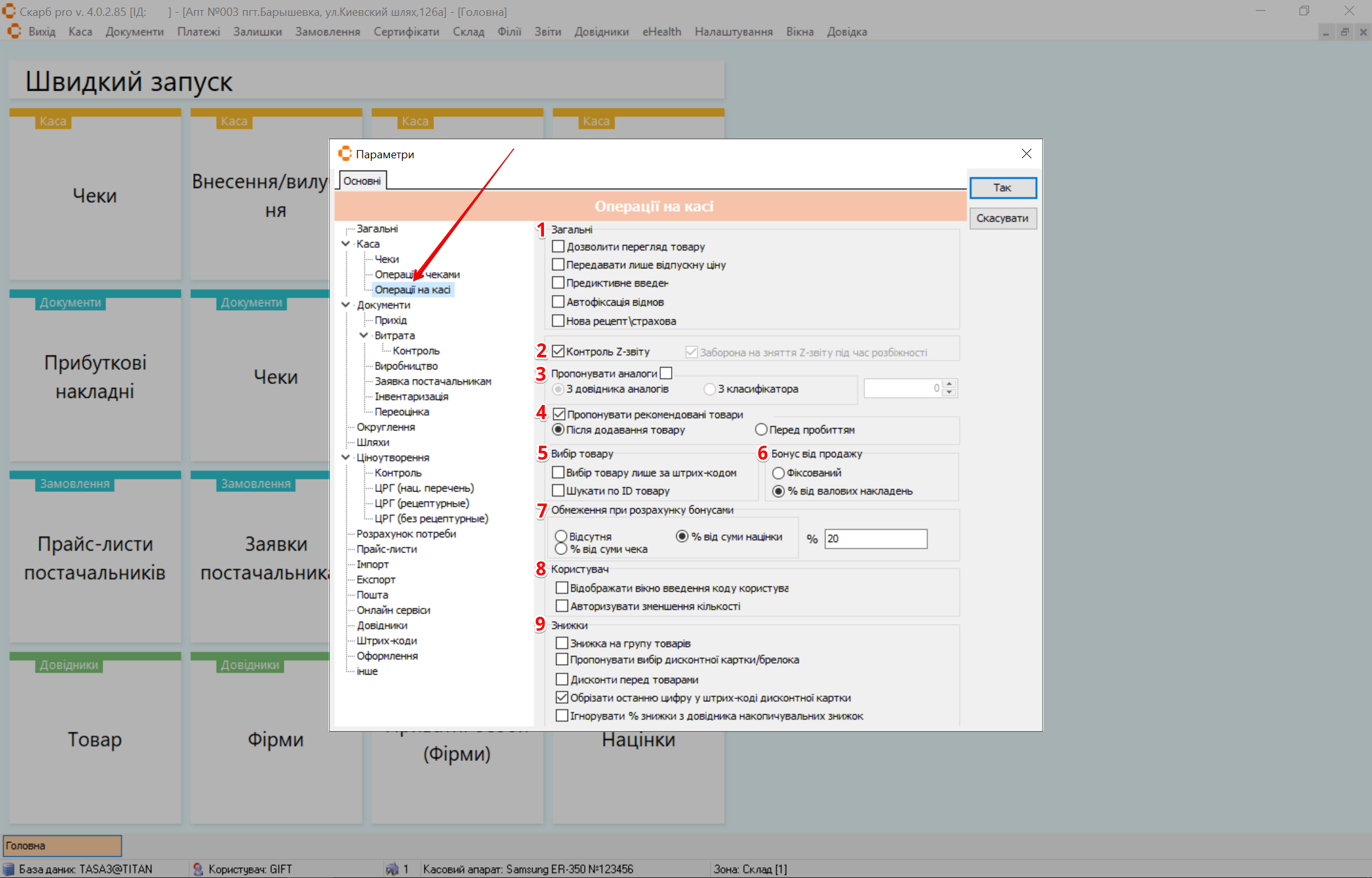Screen dimensions: 1372x878
Task: Click the icon left of number 1
Action: coord(392,869)
